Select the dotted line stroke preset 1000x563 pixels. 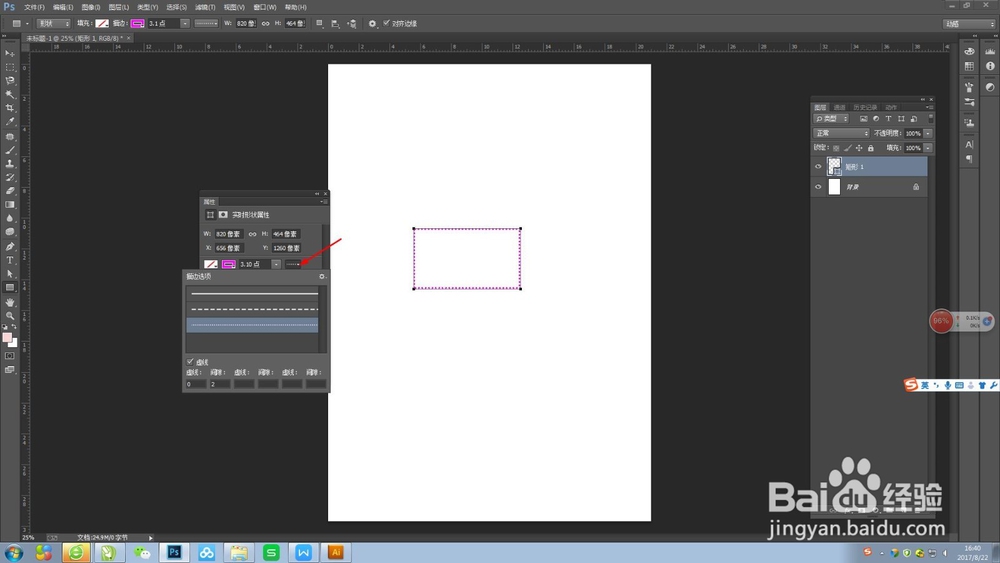click(253, 325)
